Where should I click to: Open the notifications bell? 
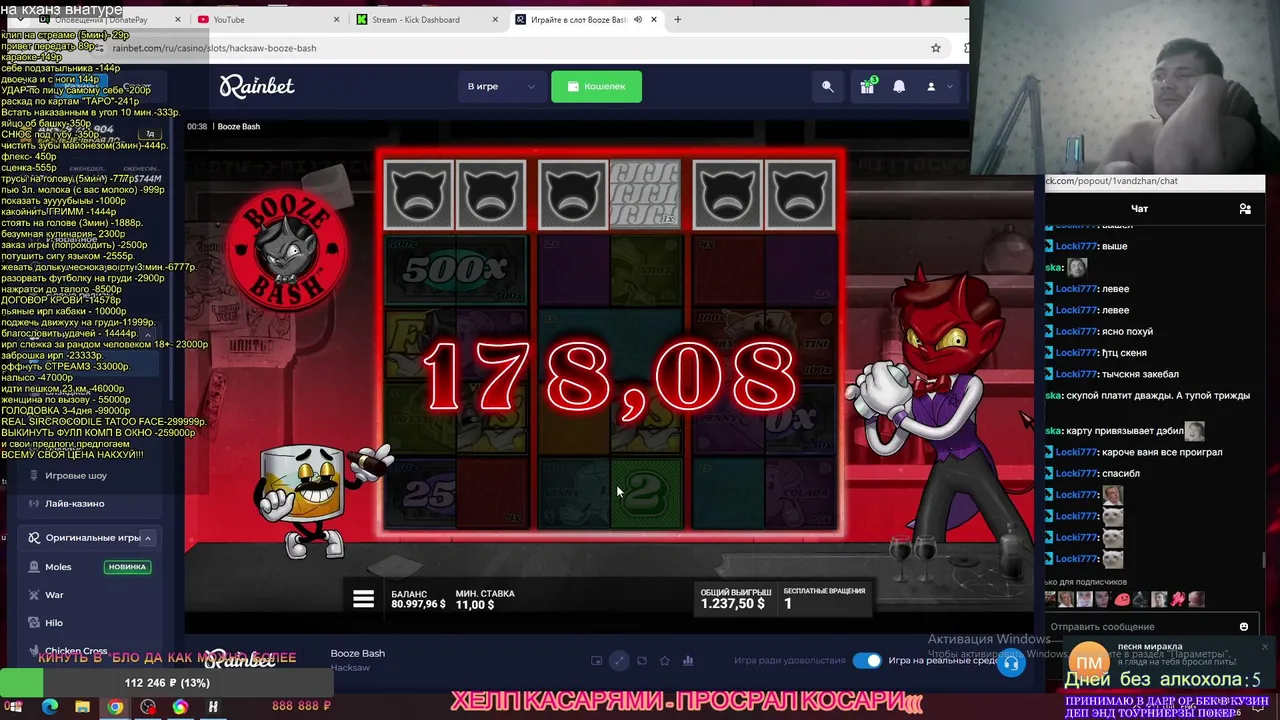tap(899, 87)
